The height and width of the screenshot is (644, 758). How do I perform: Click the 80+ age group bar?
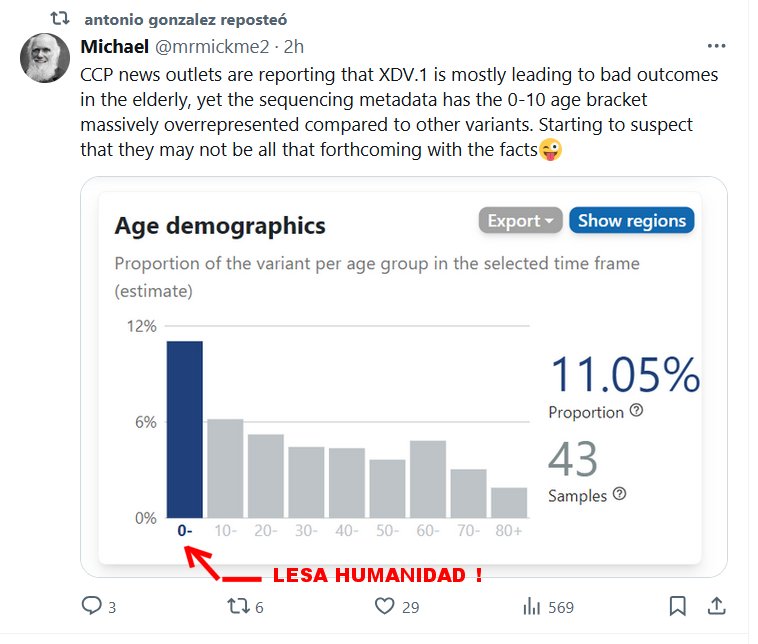point(509,502)
